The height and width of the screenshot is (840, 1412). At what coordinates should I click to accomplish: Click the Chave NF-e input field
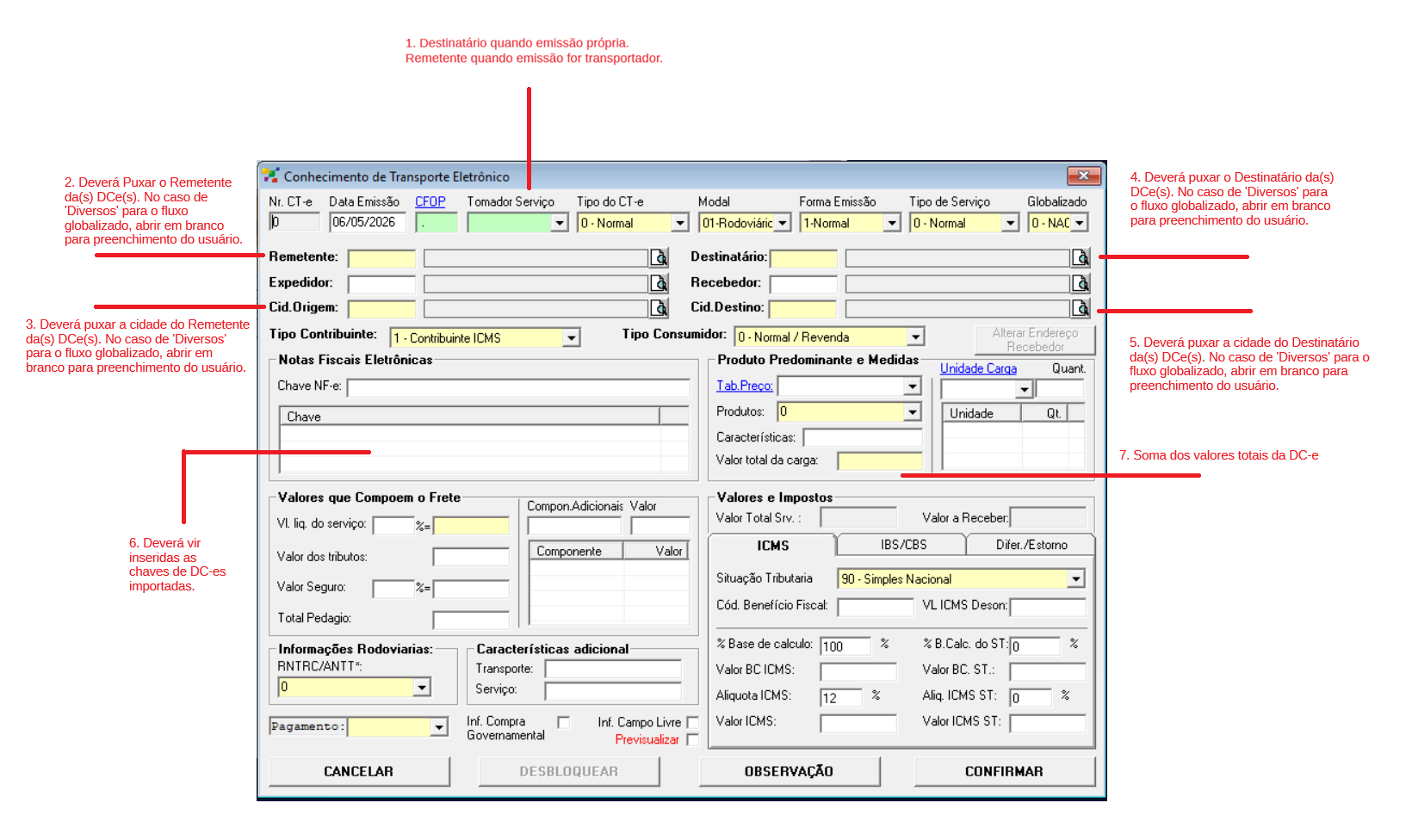point(518,387)
